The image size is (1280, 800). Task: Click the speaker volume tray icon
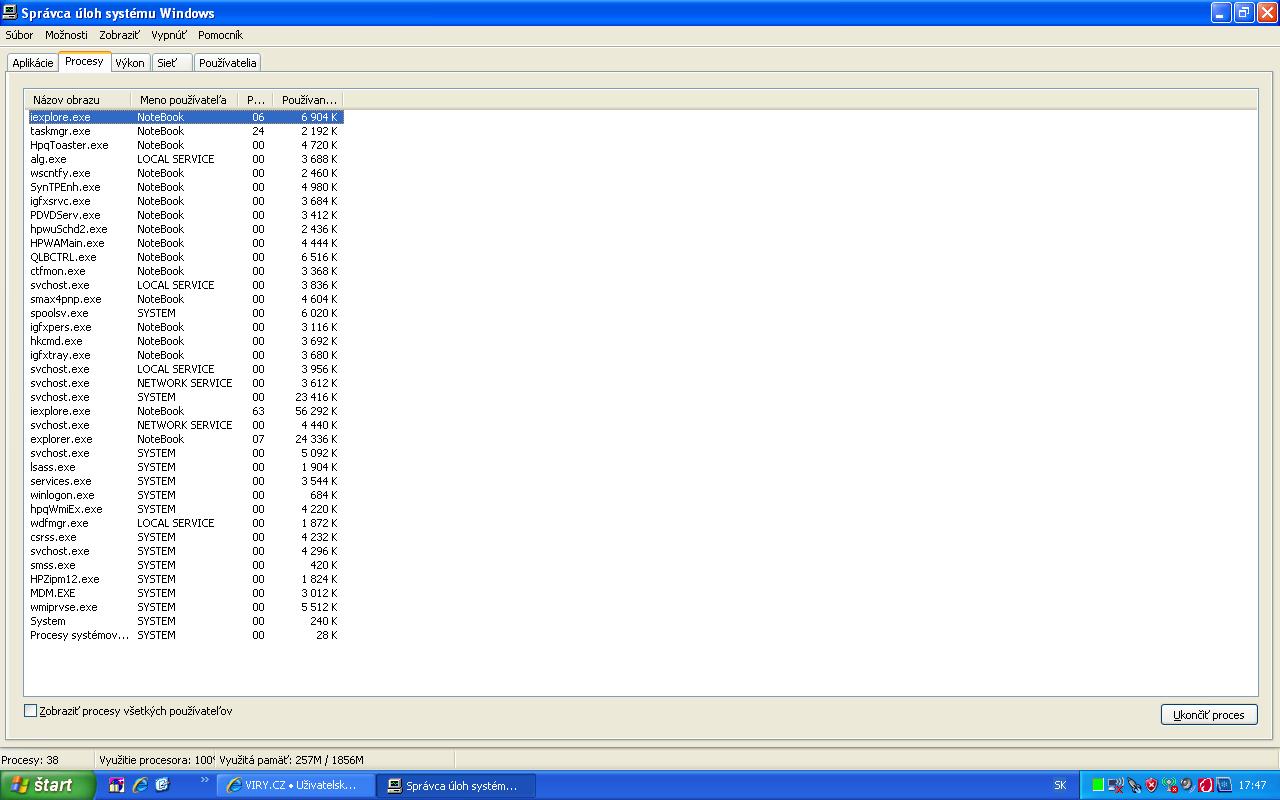(x=1187, y=785)
